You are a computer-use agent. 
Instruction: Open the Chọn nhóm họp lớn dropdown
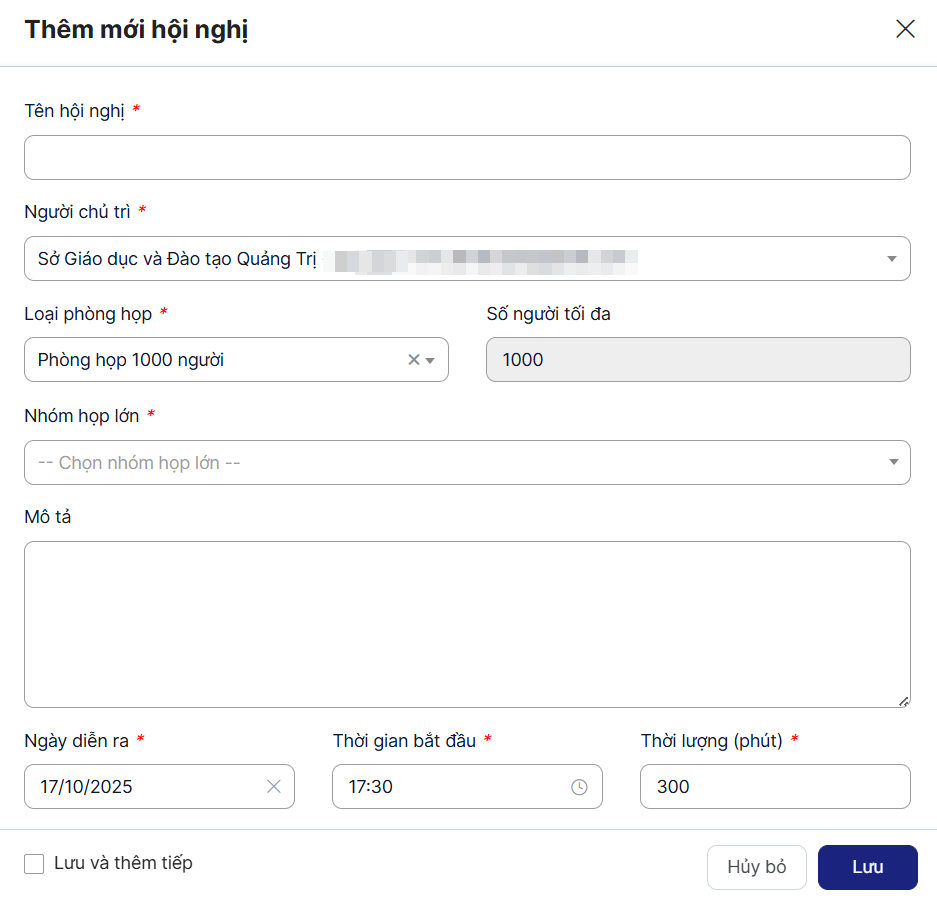pos(467,463)
